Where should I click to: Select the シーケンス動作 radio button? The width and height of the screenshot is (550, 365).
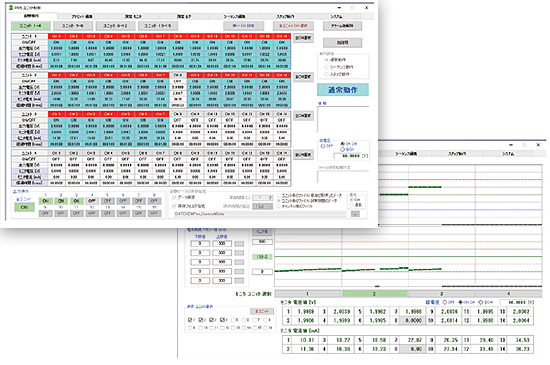click(x=327, y=67)
